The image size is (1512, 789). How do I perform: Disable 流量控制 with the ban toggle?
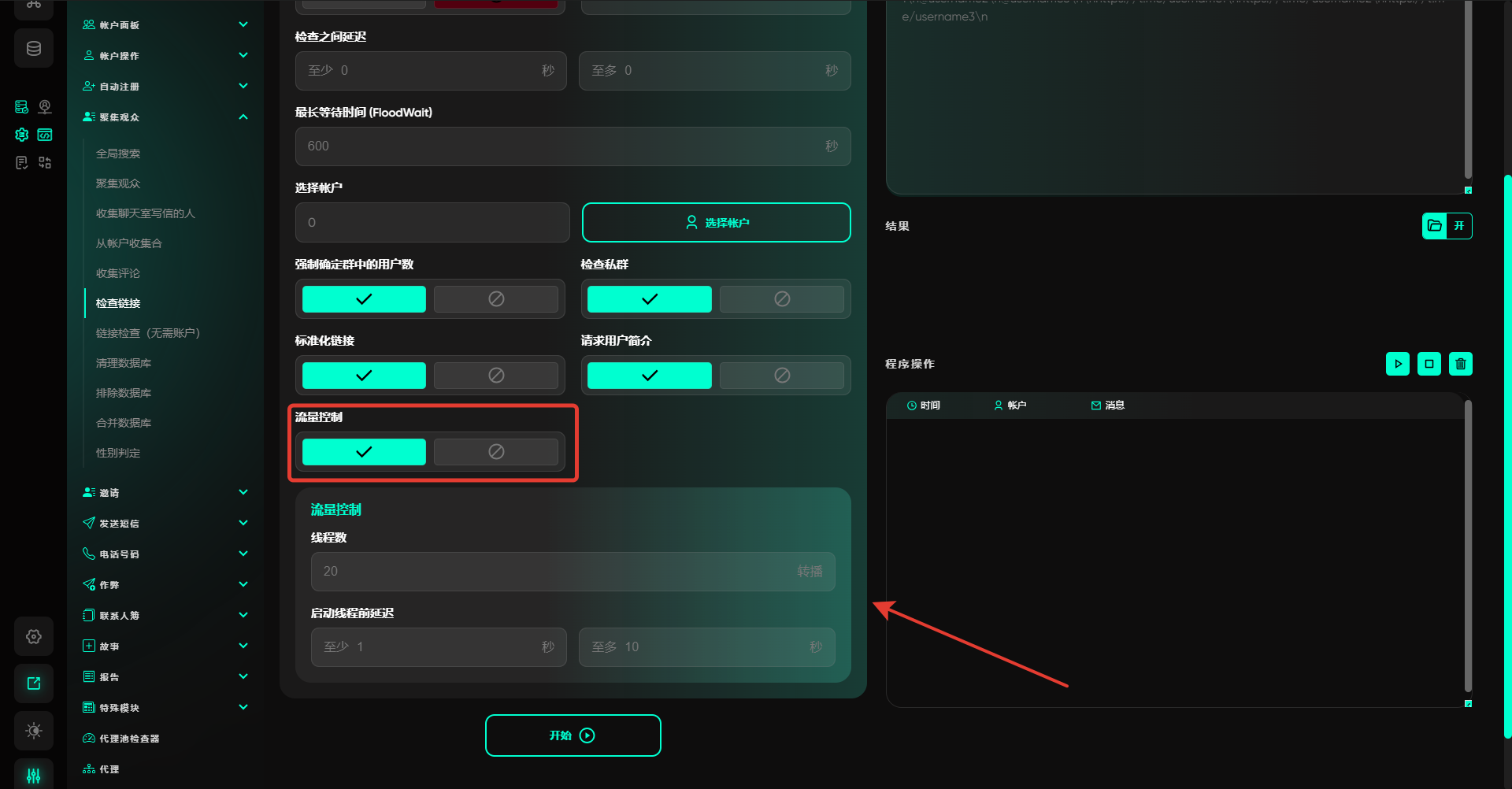[495, 452]
